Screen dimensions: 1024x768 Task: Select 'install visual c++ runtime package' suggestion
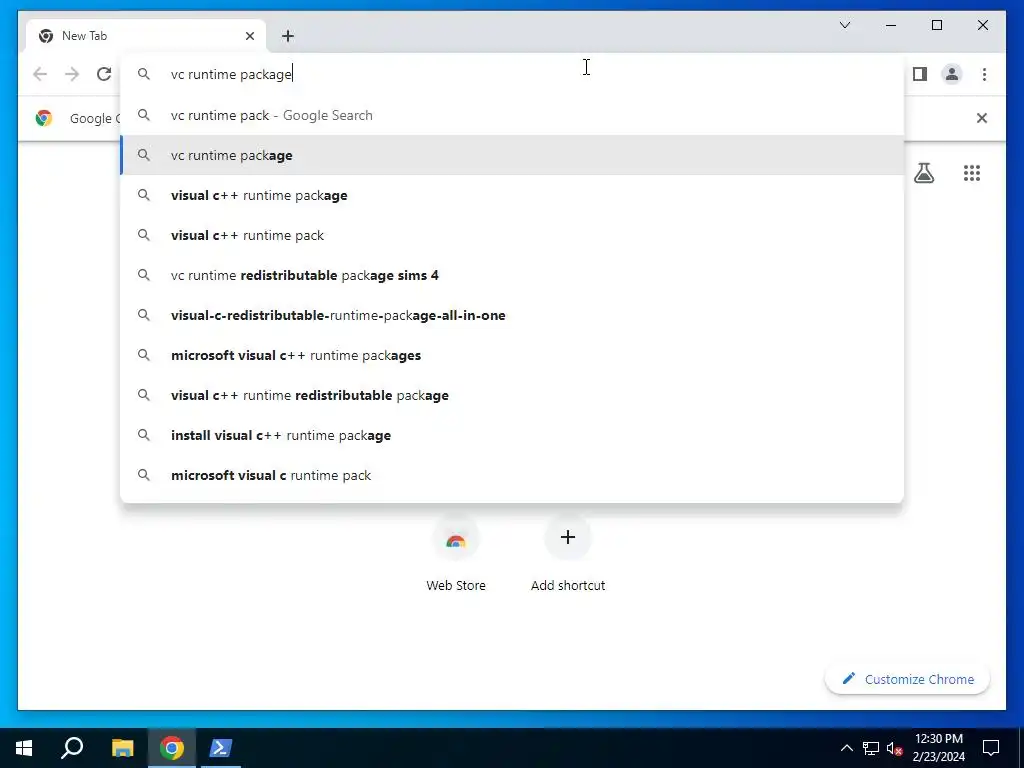[512, 435]
